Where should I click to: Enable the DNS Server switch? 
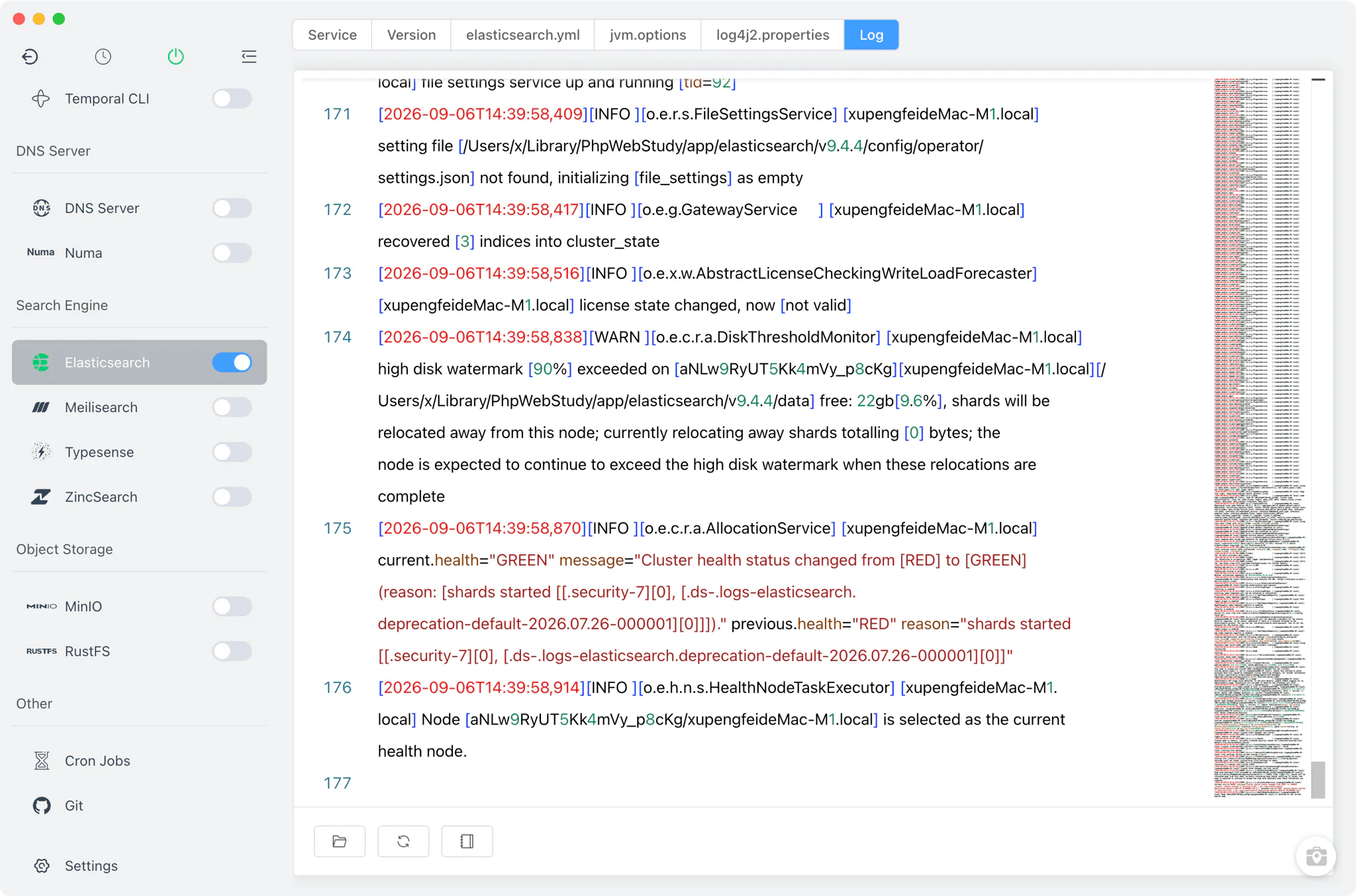(x=232, y=208)
